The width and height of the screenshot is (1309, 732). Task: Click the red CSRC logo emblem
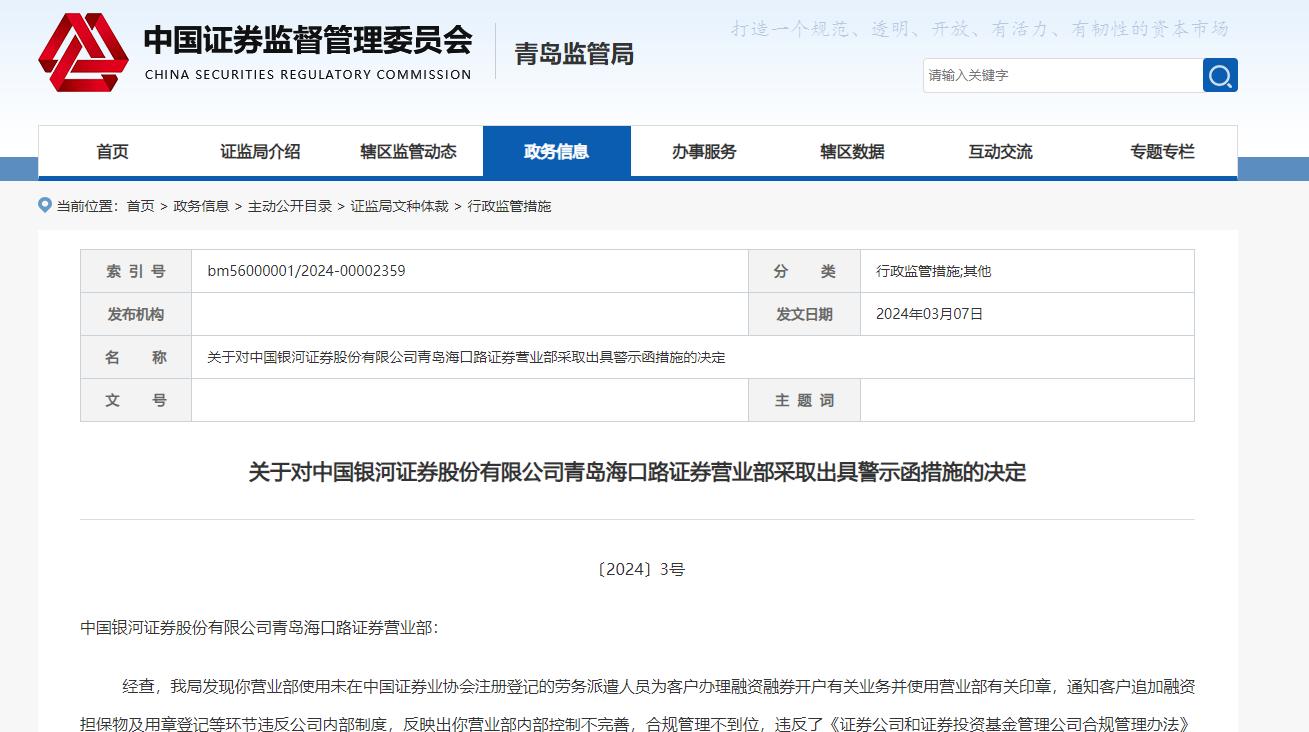(x=83, y=52)
